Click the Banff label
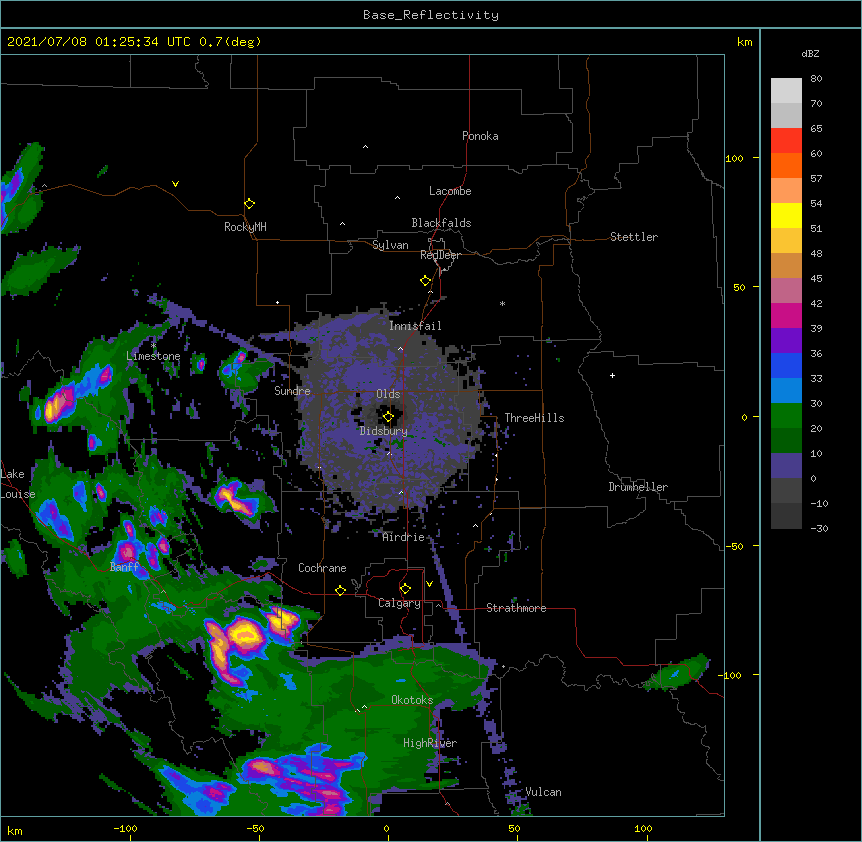Viewport: 862px width, 842px height. (x=124, y=567)
